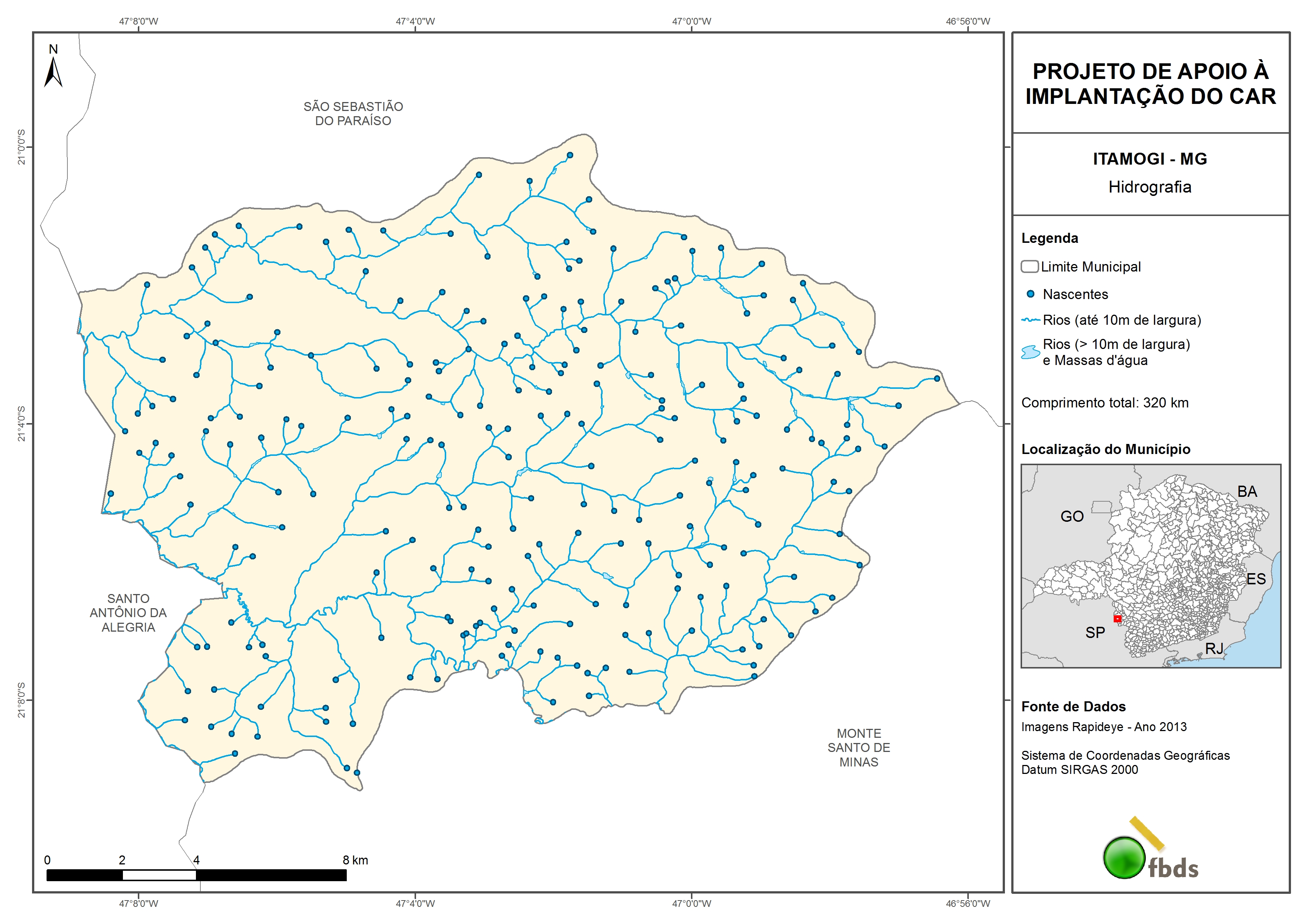This screenshot has height=924, width=1307.
Task: Click the north arrow compass symbol
Action: 53,73
